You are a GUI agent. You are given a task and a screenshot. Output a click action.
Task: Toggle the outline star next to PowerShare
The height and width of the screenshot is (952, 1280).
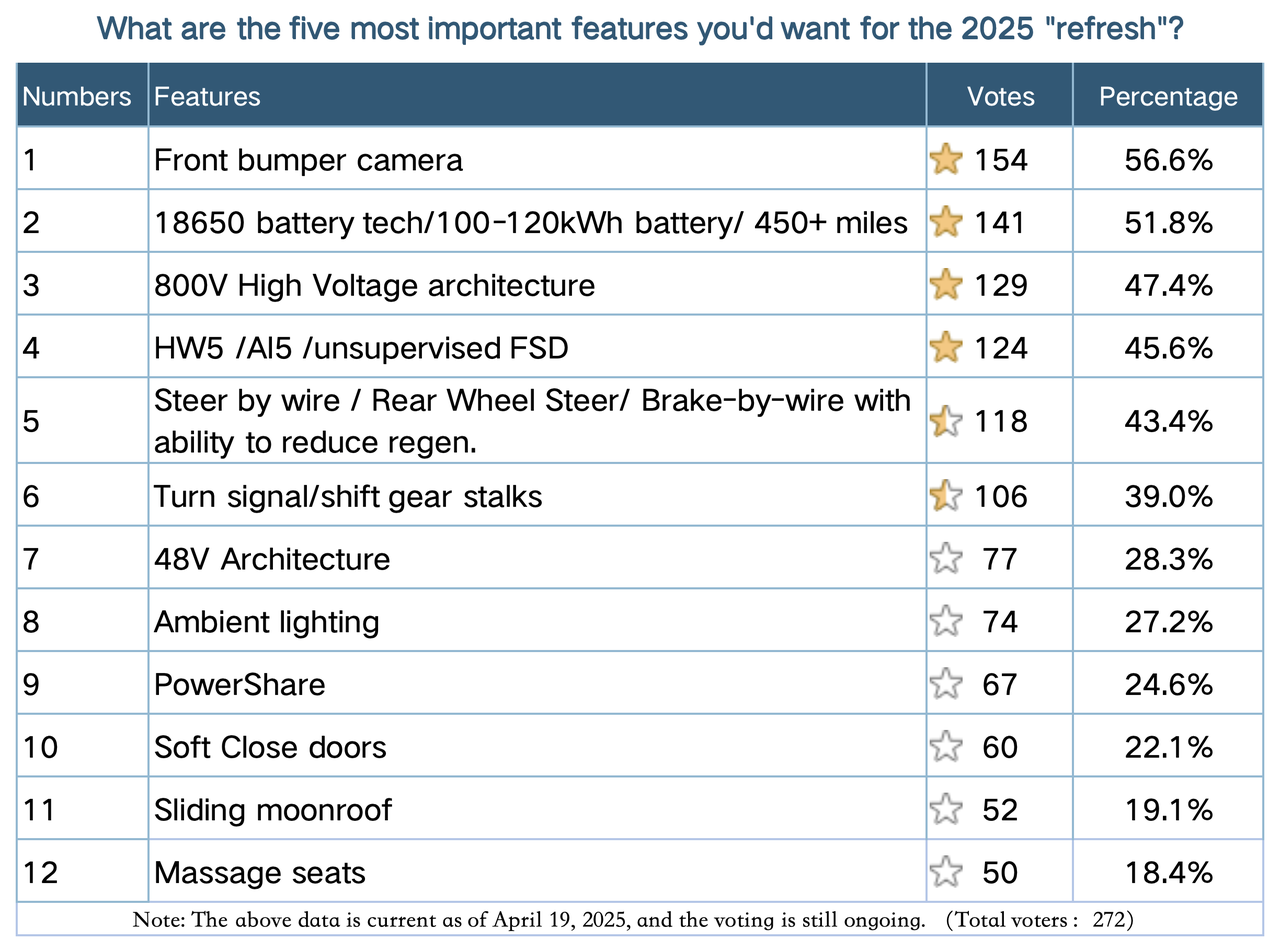coord(945,685)
